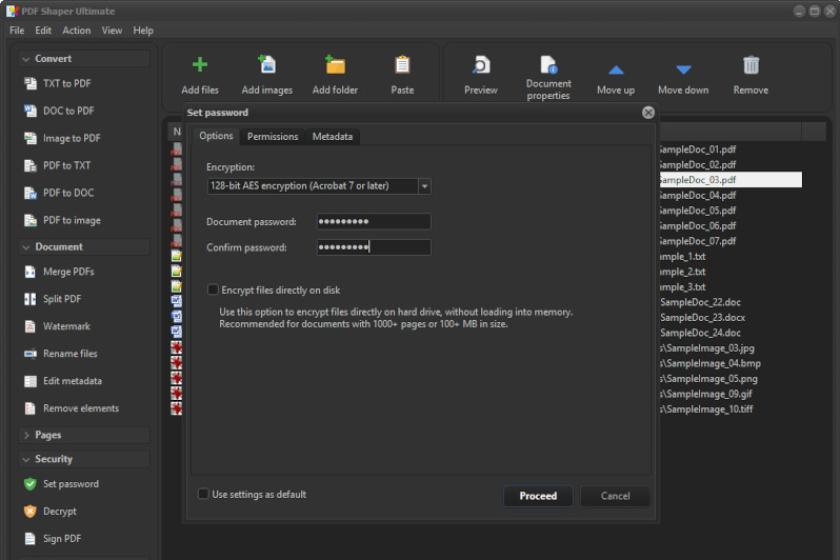Image resolution: width=840 pixels, height=560 pixels.
Task: Click the Cancel button
Action: pos(615,496)
